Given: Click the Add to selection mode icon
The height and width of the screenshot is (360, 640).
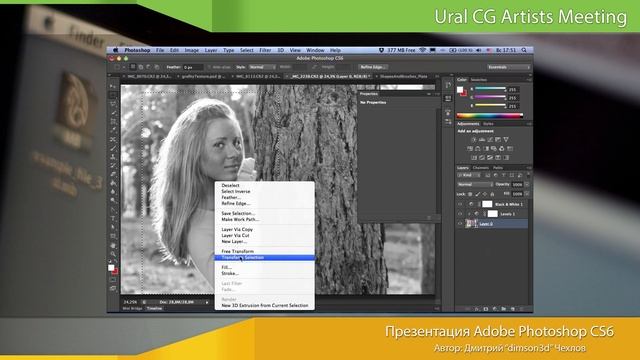Looking at the screenshot, I should click(141, 67).
